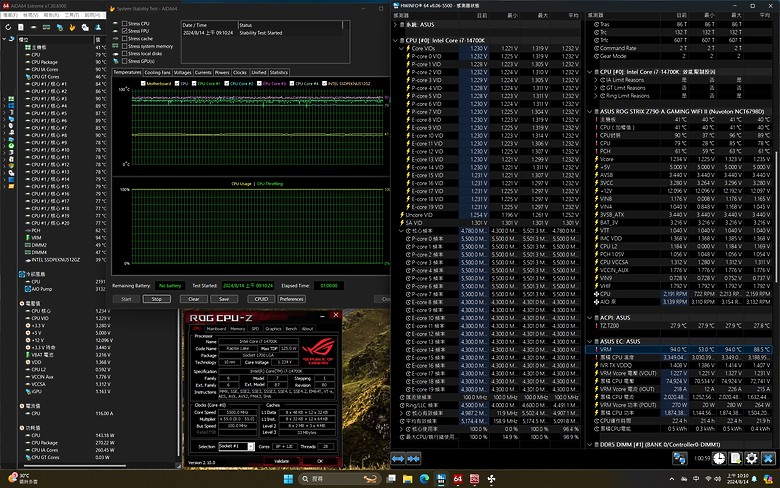Show hidden system tray icons
Viewport: 780px width, 488px height.
point(672,479)
